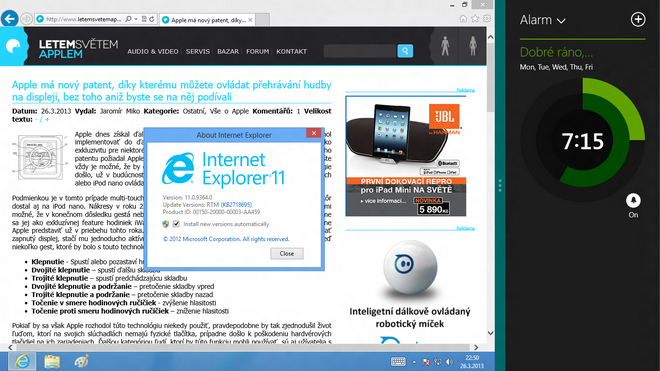Click Action Center flag tray icon
Screen dimensions: 660x371
(426, 362)
